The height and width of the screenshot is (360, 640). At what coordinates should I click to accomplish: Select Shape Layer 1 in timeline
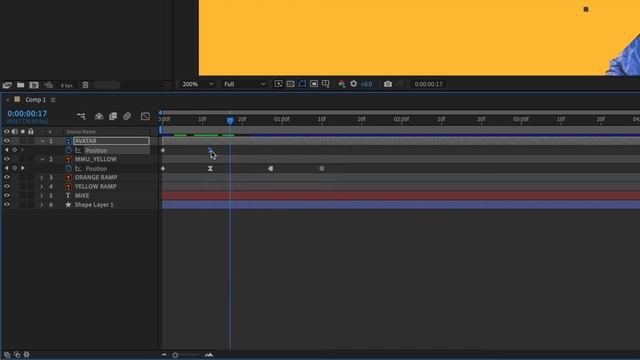94,205
